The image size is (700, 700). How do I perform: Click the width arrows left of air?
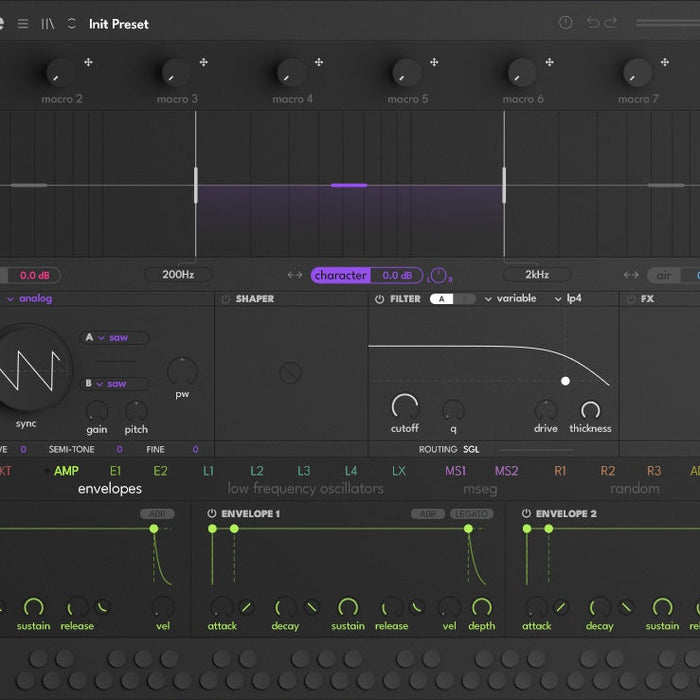click(631, 275)
